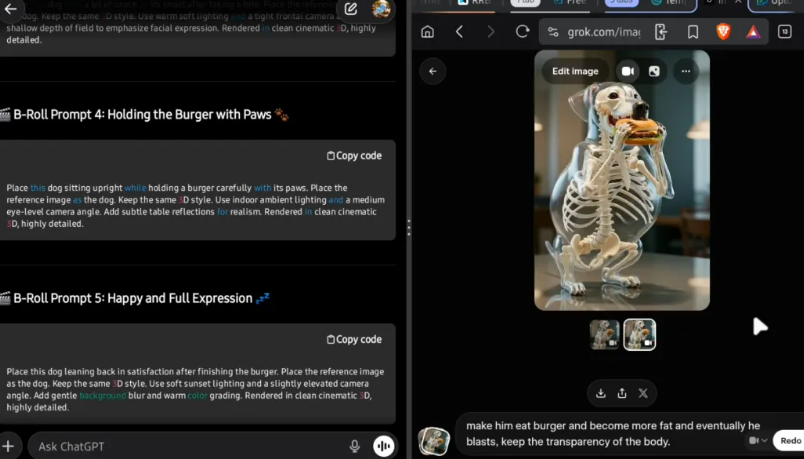
Task: Copy code for B-Roll Prompt 5
Action: [354, 340]
